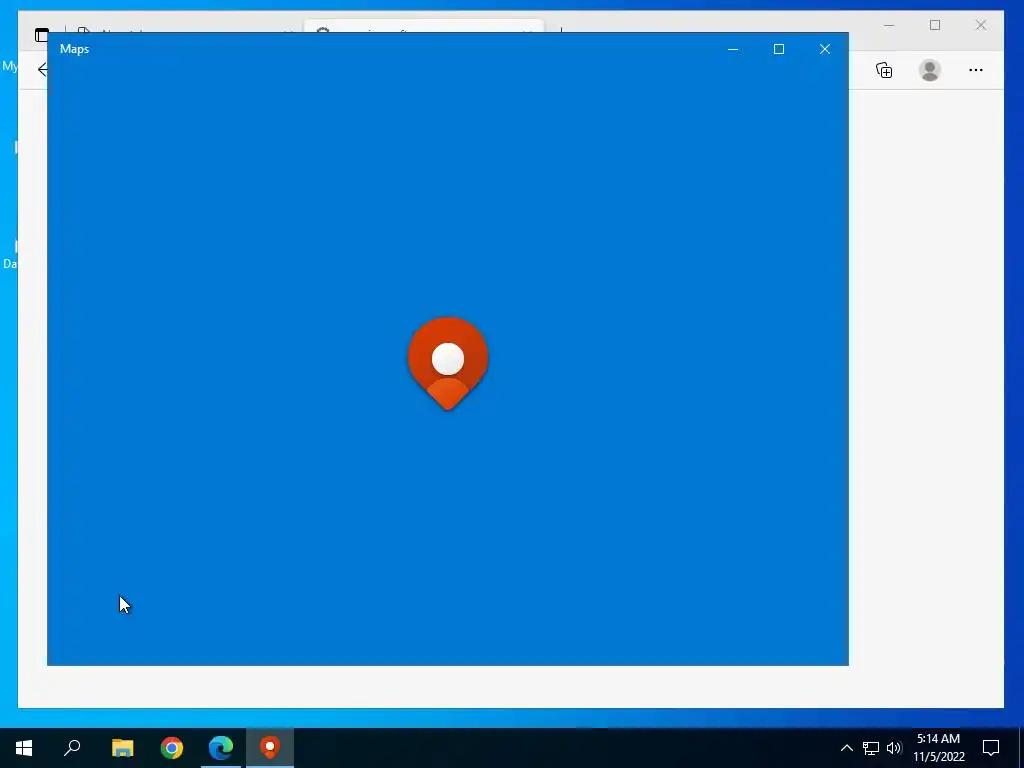
Task: Launch Google Chrome from the taskbar
Action: pyautogui.click(x=172, y=747)
